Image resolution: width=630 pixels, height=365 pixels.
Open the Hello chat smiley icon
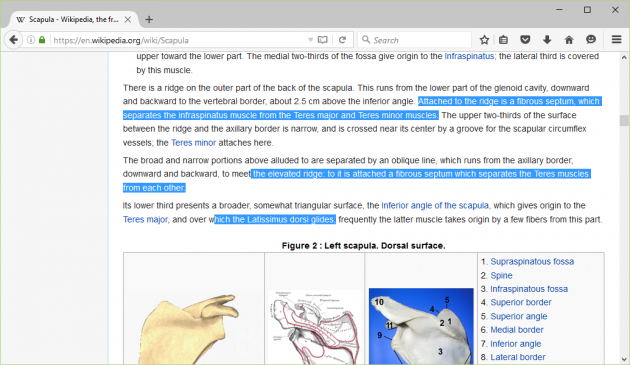(x=591, y=39)
